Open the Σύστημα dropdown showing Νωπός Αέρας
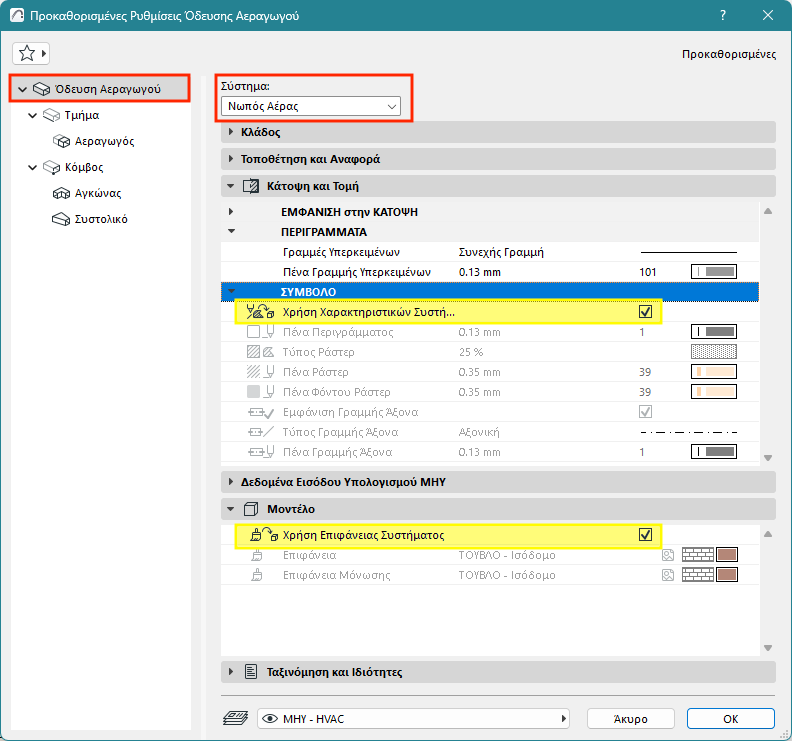 pos(311,106)
